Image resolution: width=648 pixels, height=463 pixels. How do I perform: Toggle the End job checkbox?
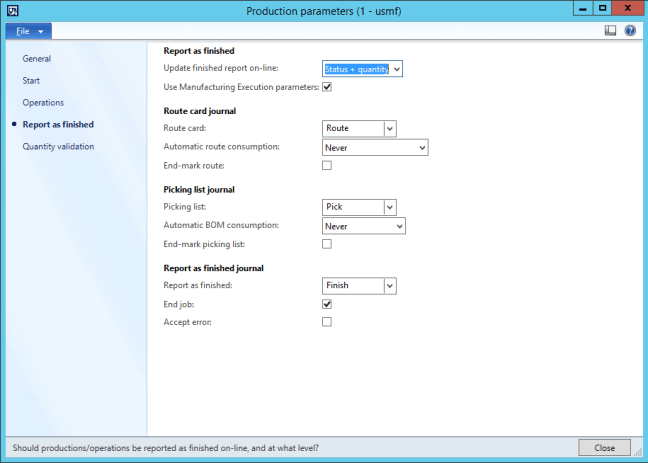327,304
